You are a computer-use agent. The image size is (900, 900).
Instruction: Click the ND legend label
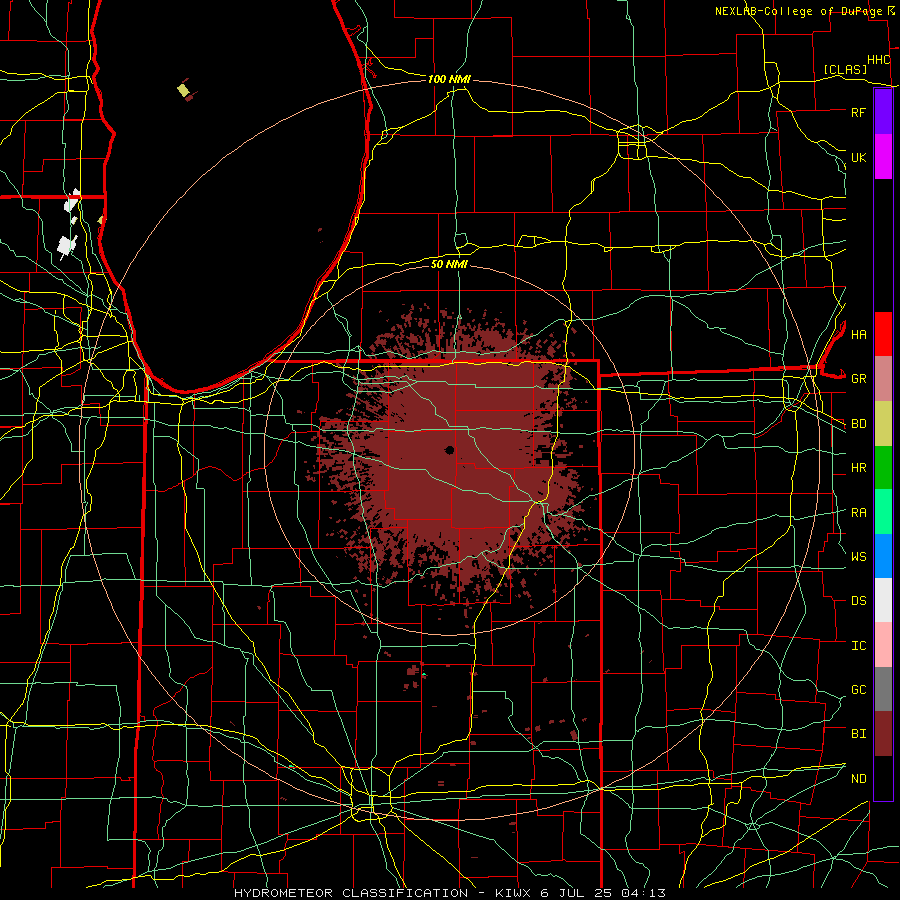point(858,779)
